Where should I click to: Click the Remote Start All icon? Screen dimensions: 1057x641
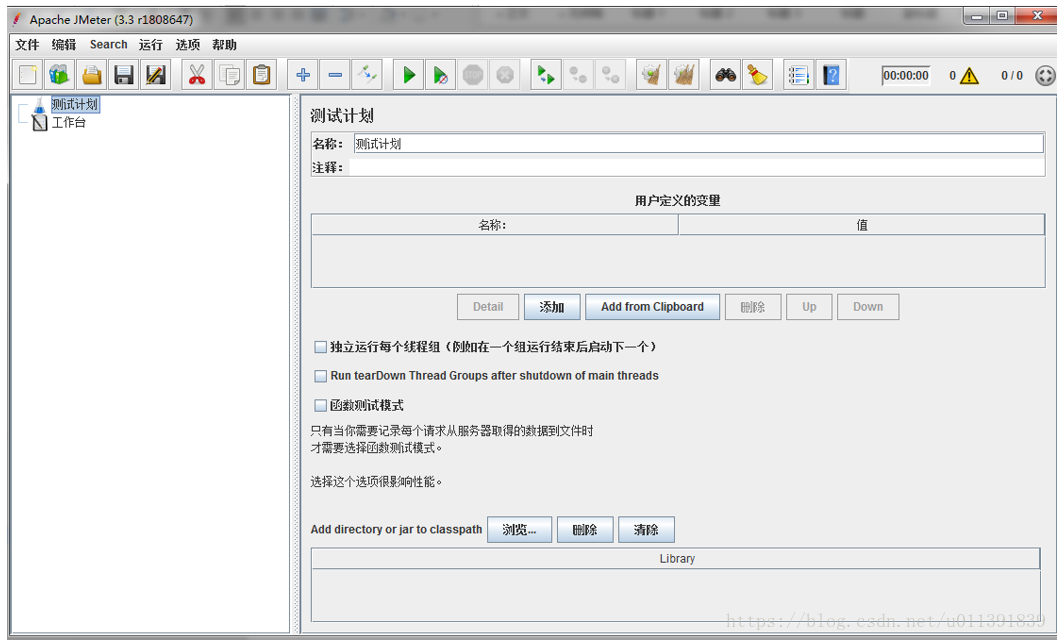[546, 75]
